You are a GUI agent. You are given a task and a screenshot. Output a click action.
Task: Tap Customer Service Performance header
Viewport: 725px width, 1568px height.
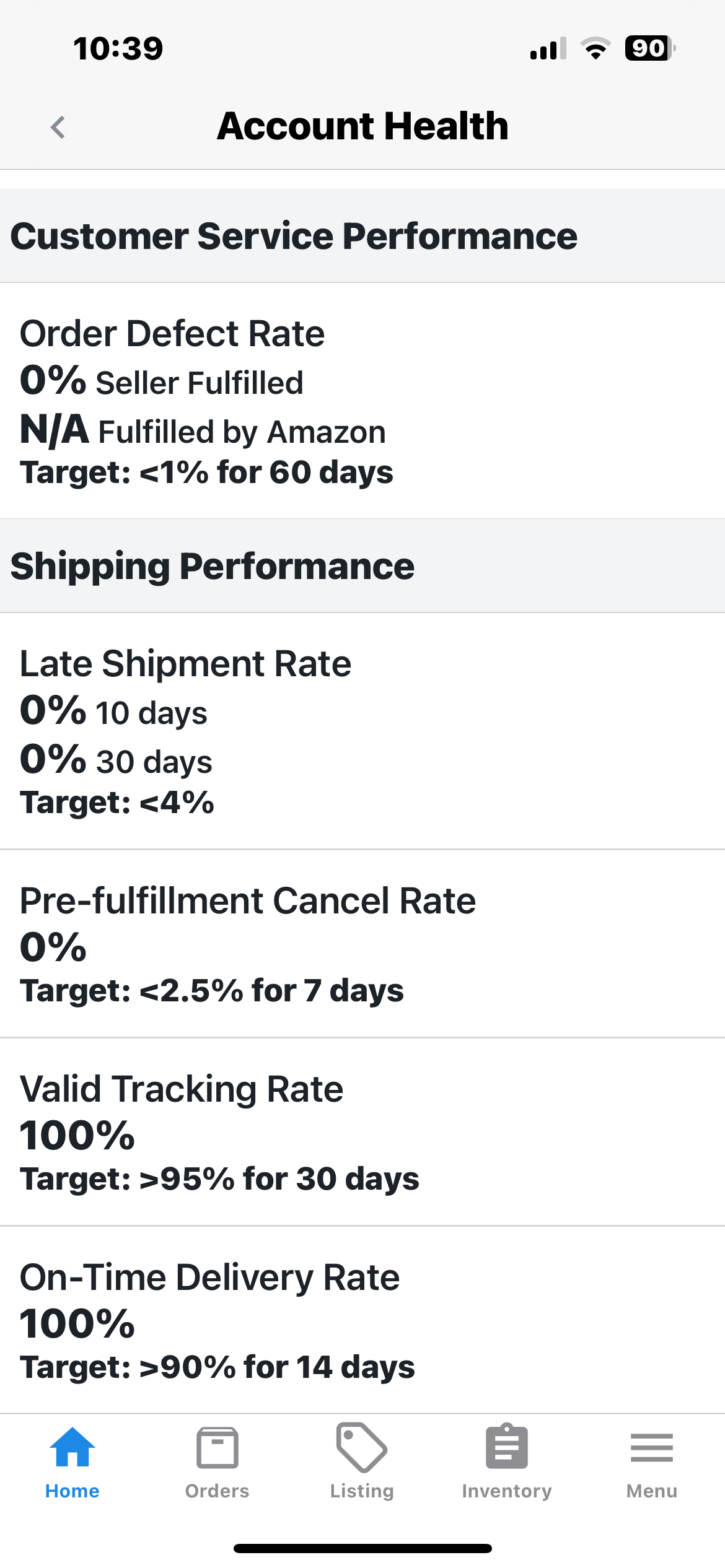[x=362, y=236]
